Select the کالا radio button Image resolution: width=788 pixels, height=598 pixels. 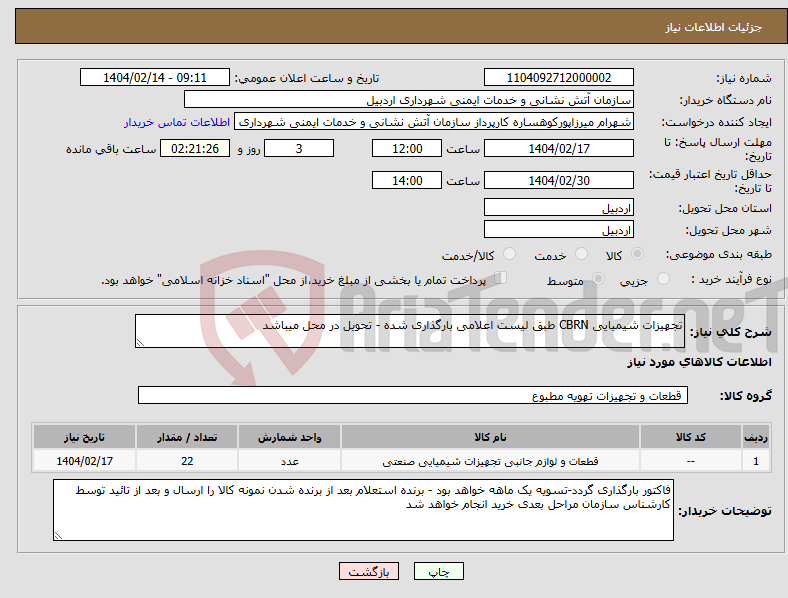point(637,254)
